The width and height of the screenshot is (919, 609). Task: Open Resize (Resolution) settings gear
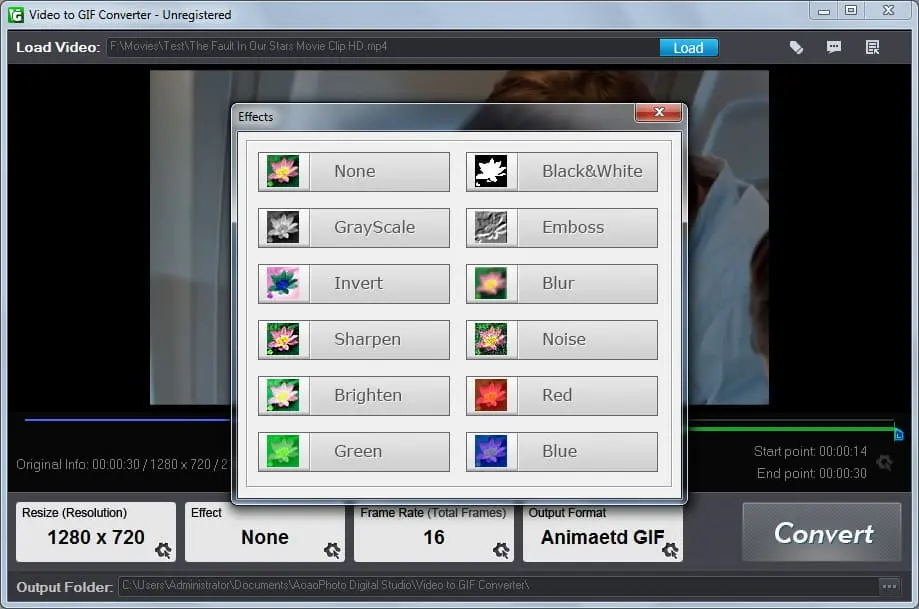click(163, 550)
